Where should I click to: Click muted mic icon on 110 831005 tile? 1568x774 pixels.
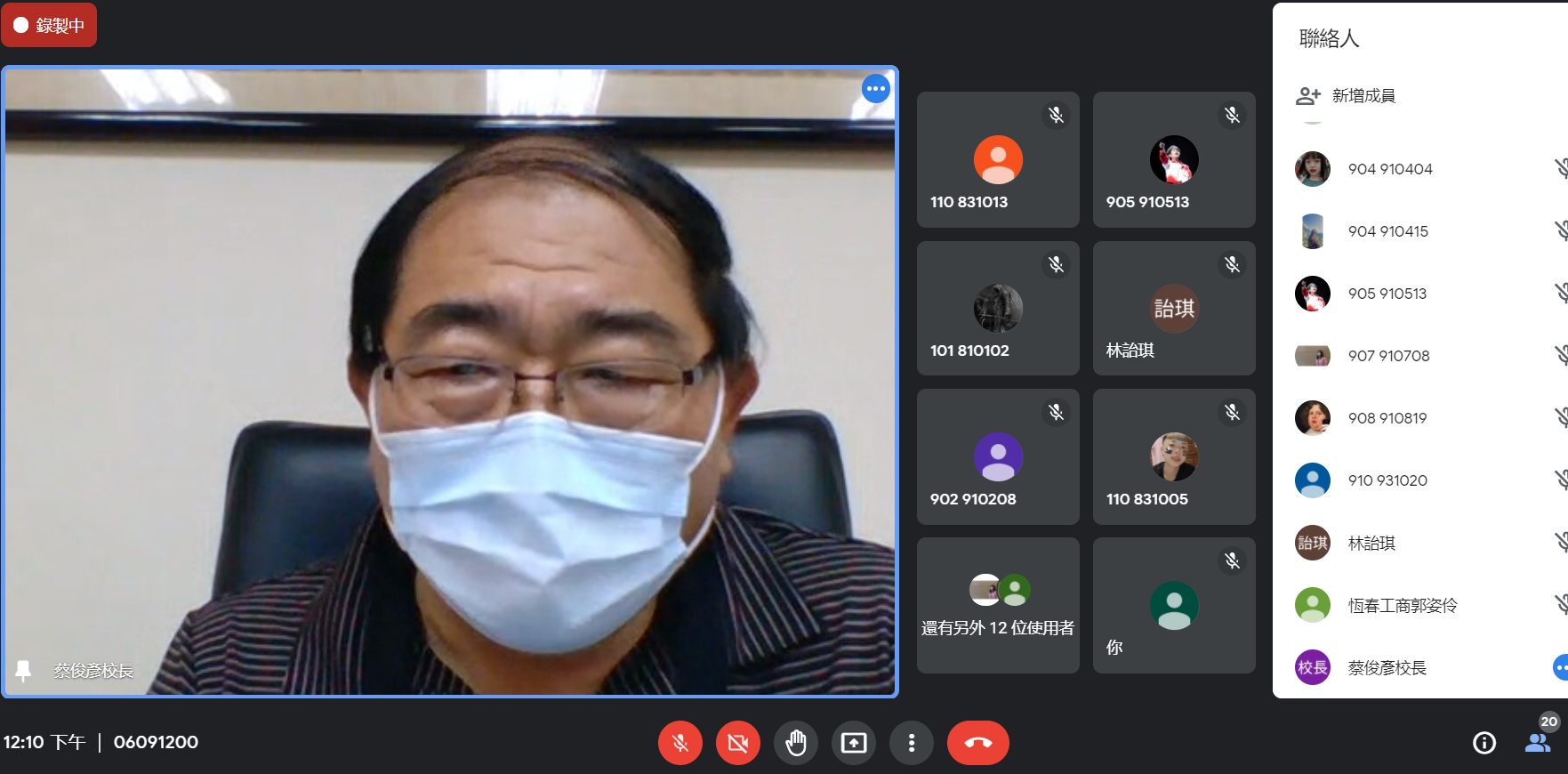(x=1232, y=412)
